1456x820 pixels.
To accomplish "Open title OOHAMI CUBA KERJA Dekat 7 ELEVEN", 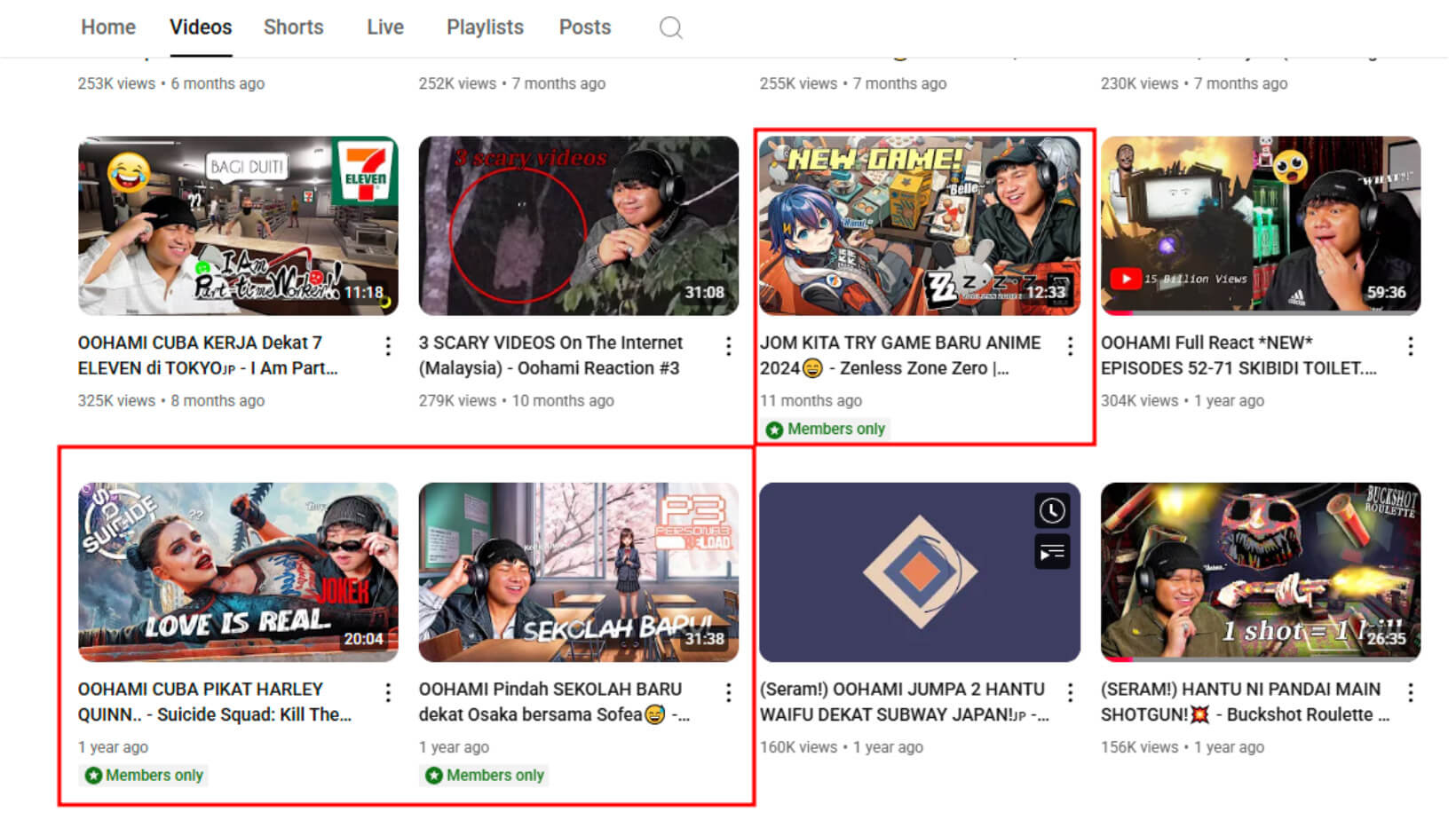I will [x=208, y=355].
